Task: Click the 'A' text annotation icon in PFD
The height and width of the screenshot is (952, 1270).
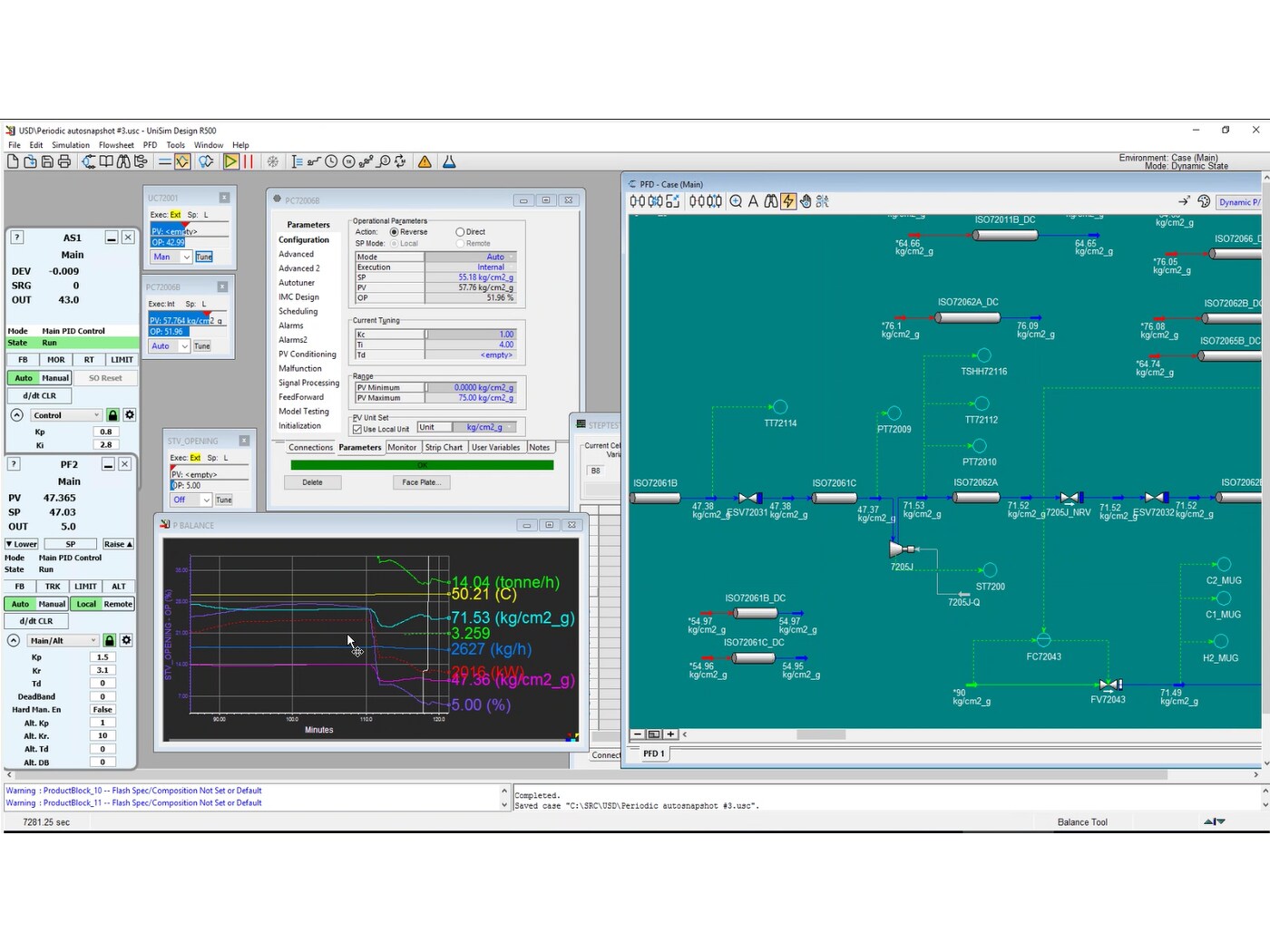Action: pos(753,201)
